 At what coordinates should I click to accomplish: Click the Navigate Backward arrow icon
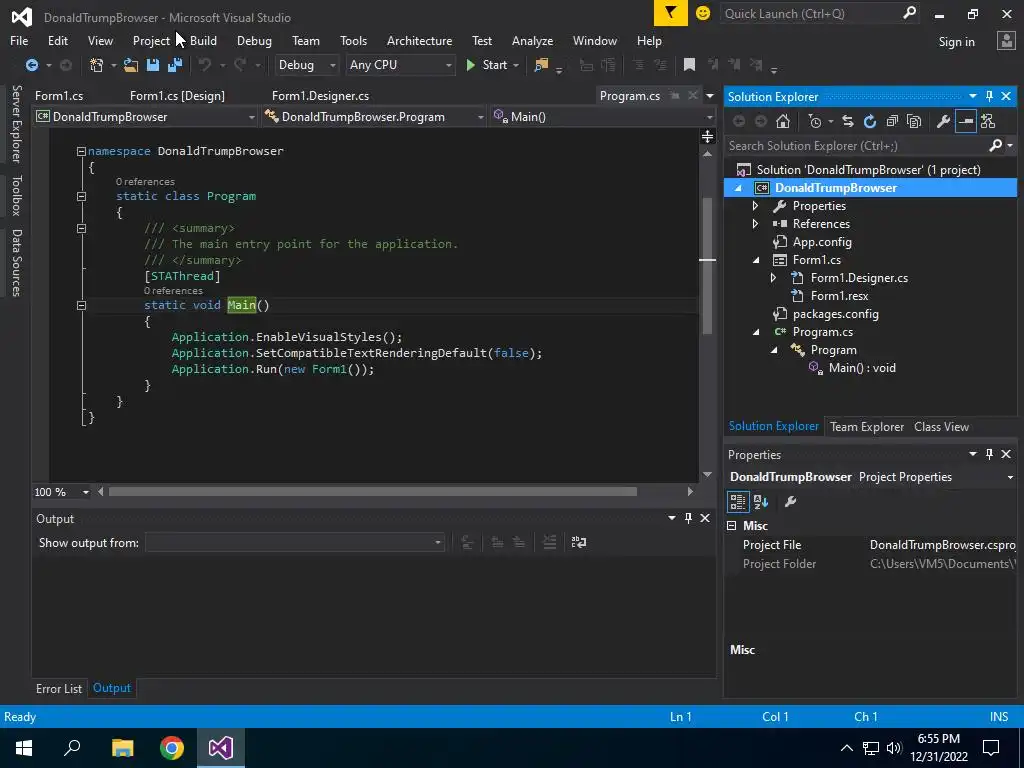(31, 65)
